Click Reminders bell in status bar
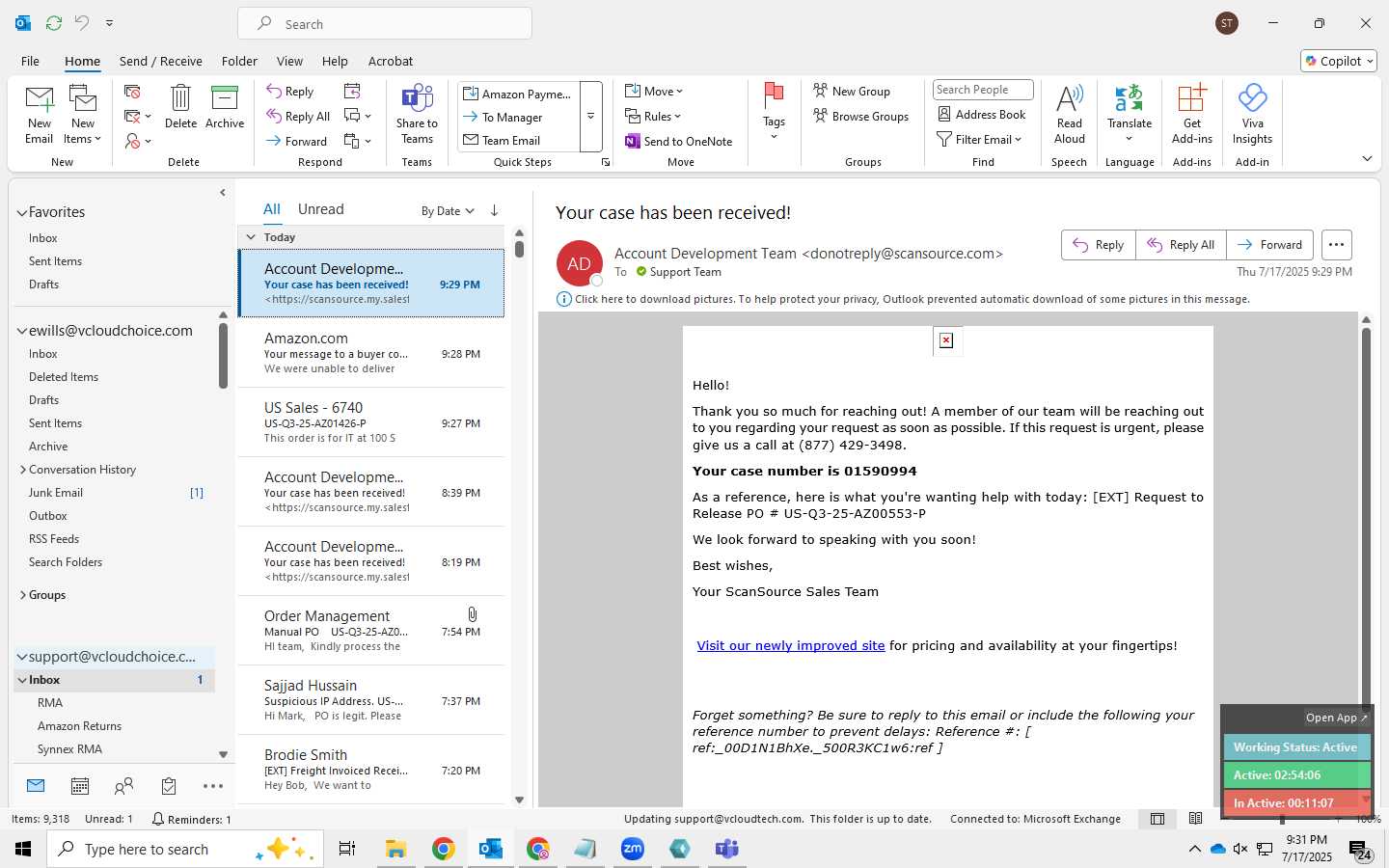The height and width of the screenshot is (868, 1389). click(191, 819)
